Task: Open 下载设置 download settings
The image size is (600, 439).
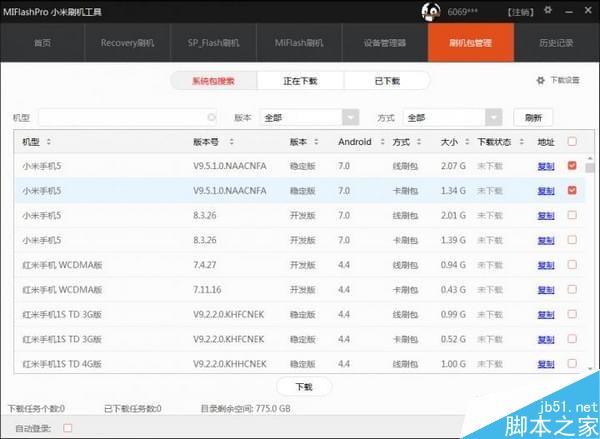Action: tap(558, 80)
